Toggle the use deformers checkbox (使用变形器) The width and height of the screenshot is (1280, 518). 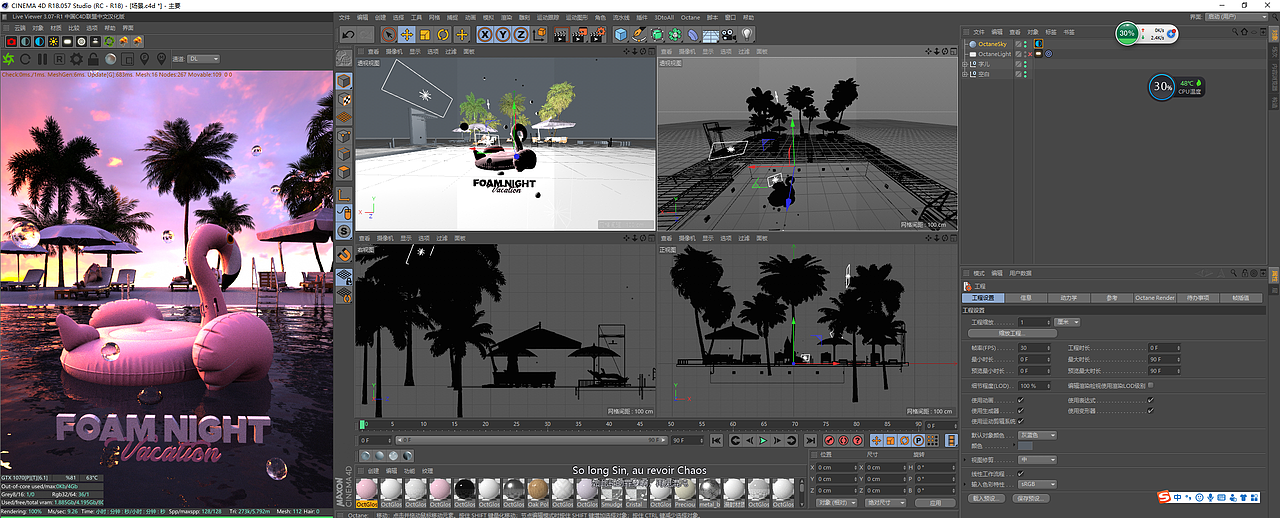pyautogui.click(x=1150, y=410)
